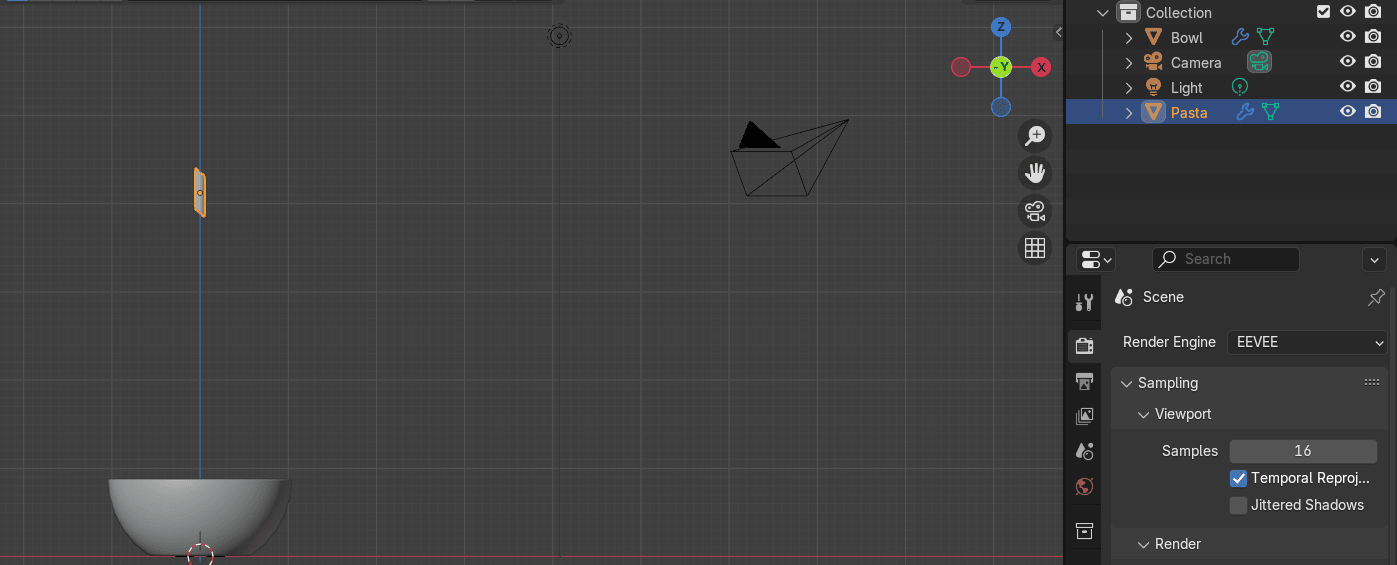The width and height of the screenshot is (1397, 565).
Task: Open the Render Engine dropdown
Action: point(1307,342)
